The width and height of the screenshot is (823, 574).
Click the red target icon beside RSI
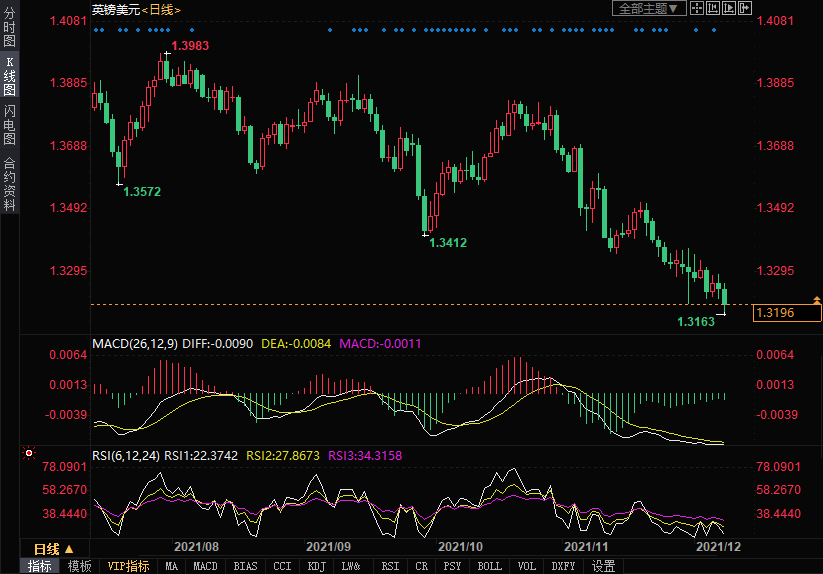click(28, 453)
